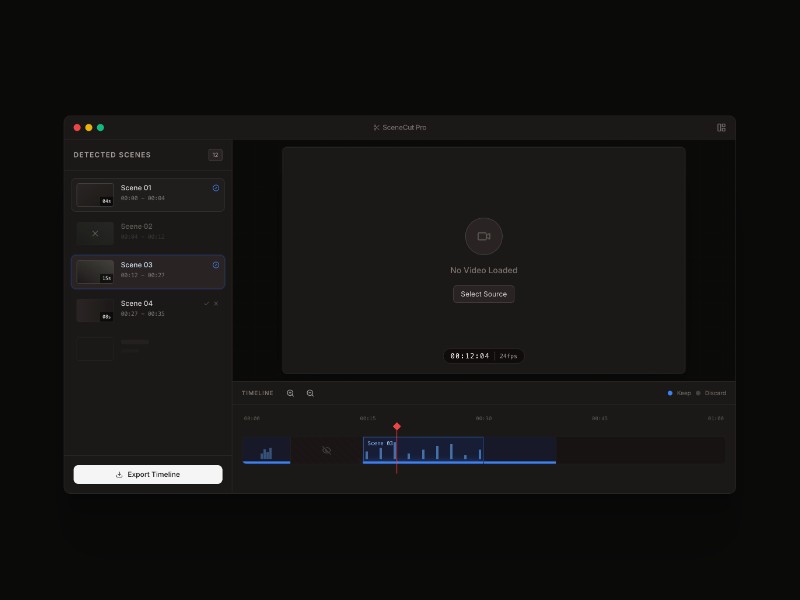Approve Scene 04 with its checkmark
The image size is (800, 600).
[x=206, y=303]
